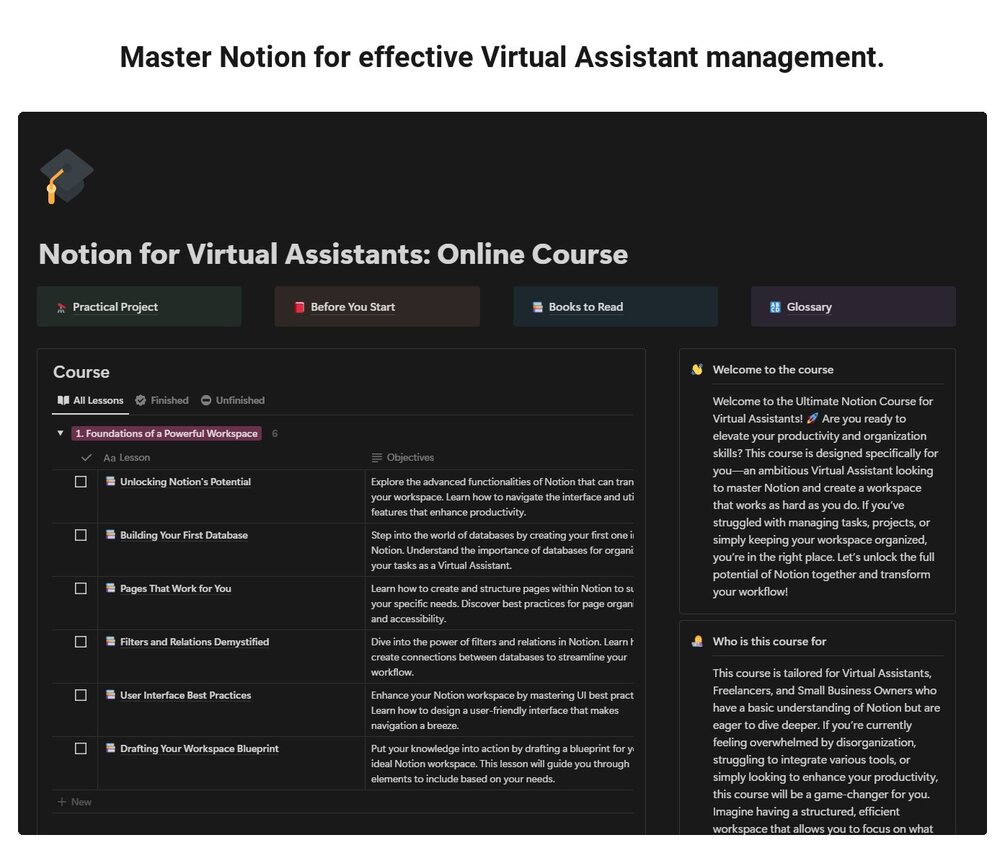Click the Objectives column lines icon
The width and height of the screenshot is (1005, 853).
pyautogui.click(x=377, y=458)
